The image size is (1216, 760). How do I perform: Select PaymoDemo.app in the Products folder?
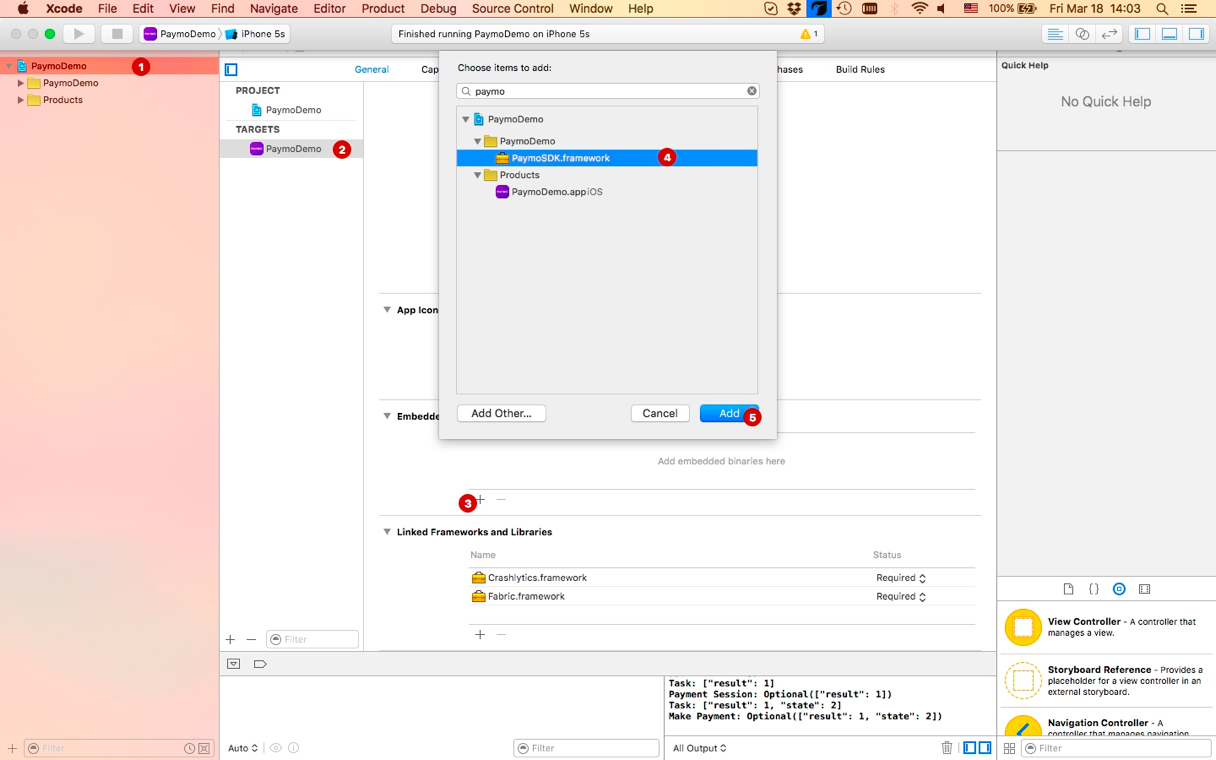click(549, 192)
